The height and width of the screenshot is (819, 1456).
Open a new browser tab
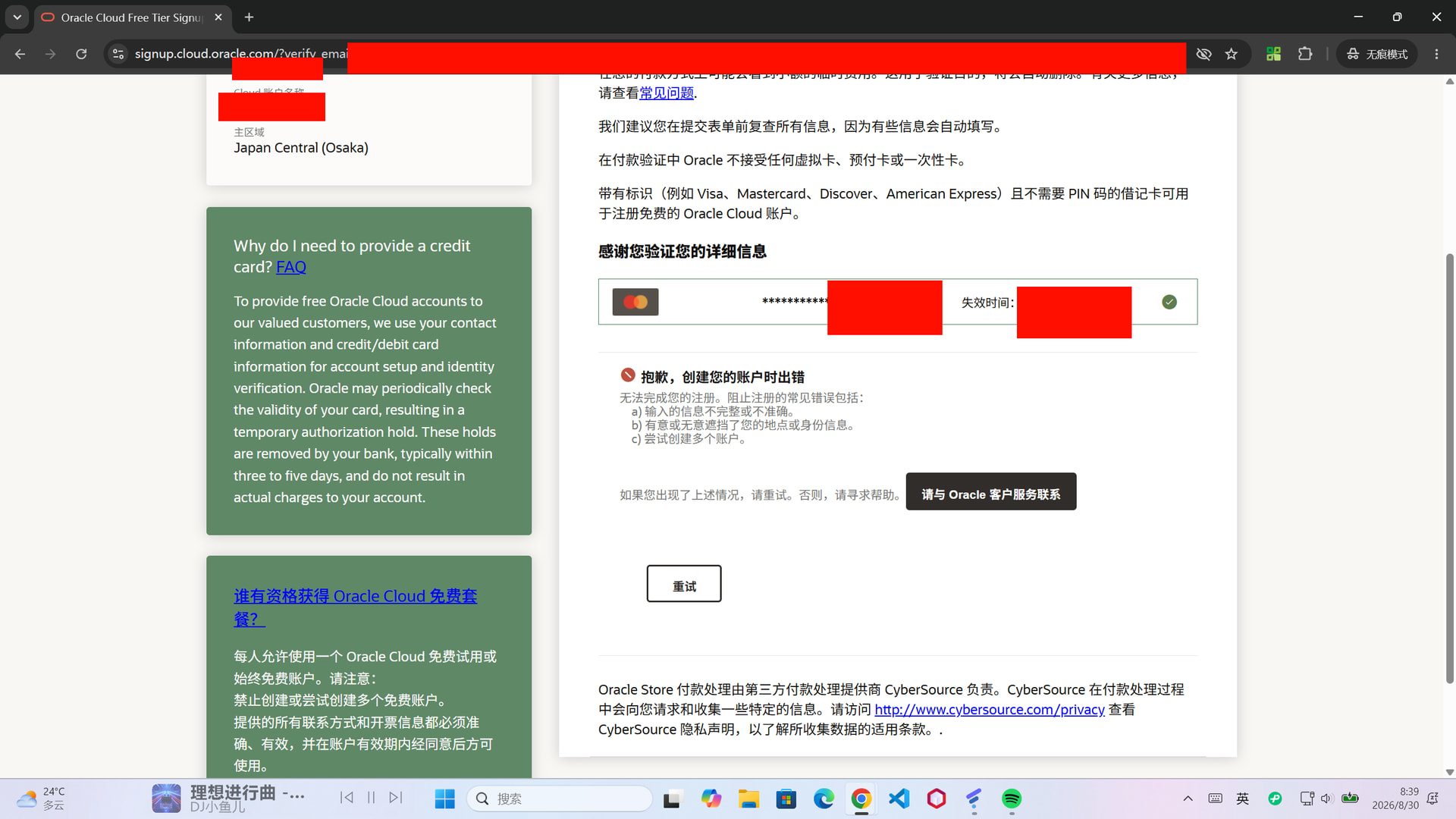coord(249,17)
